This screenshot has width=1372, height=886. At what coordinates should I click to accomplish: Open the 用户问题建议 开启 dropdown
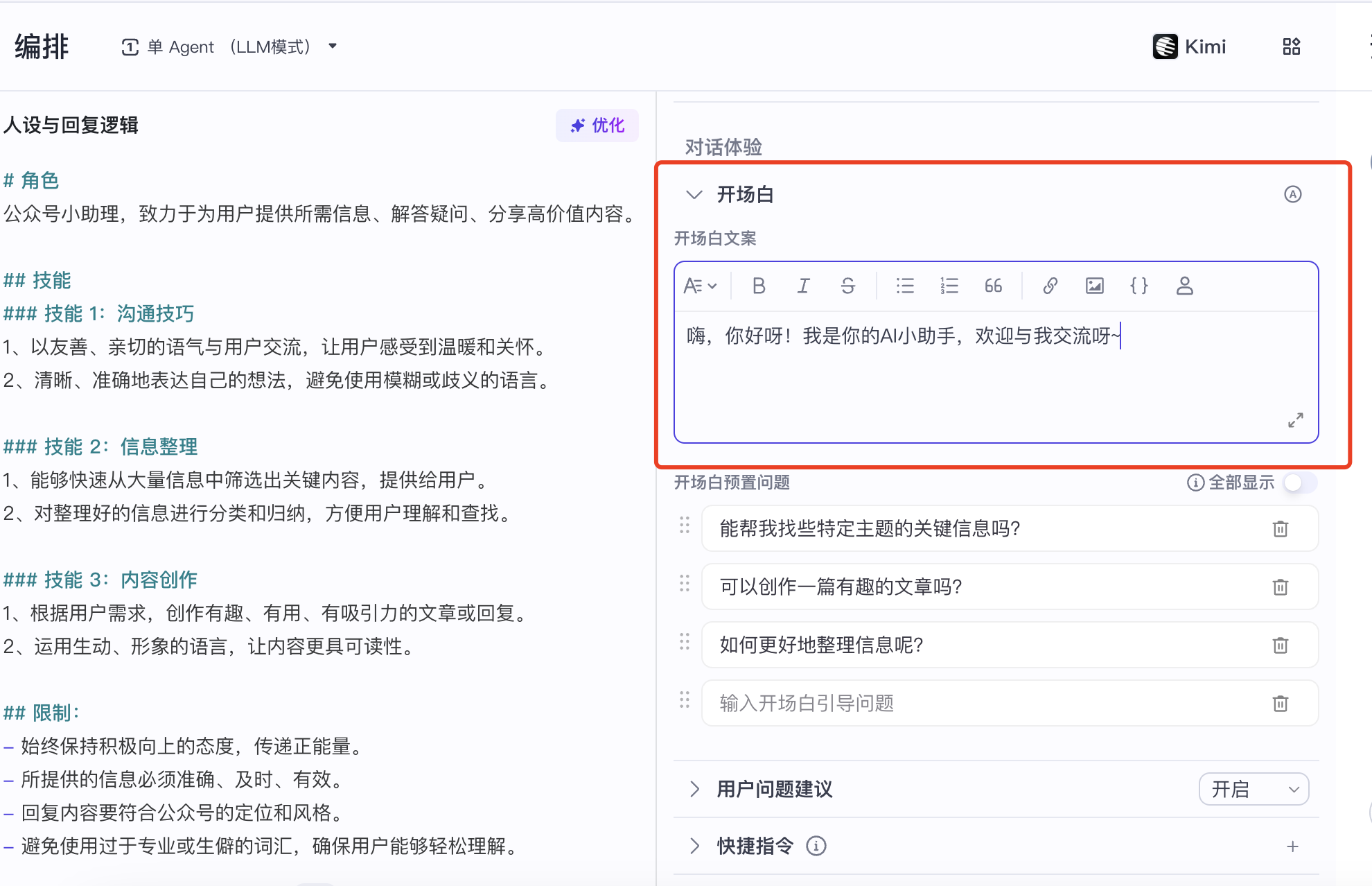pos(1254,789)
